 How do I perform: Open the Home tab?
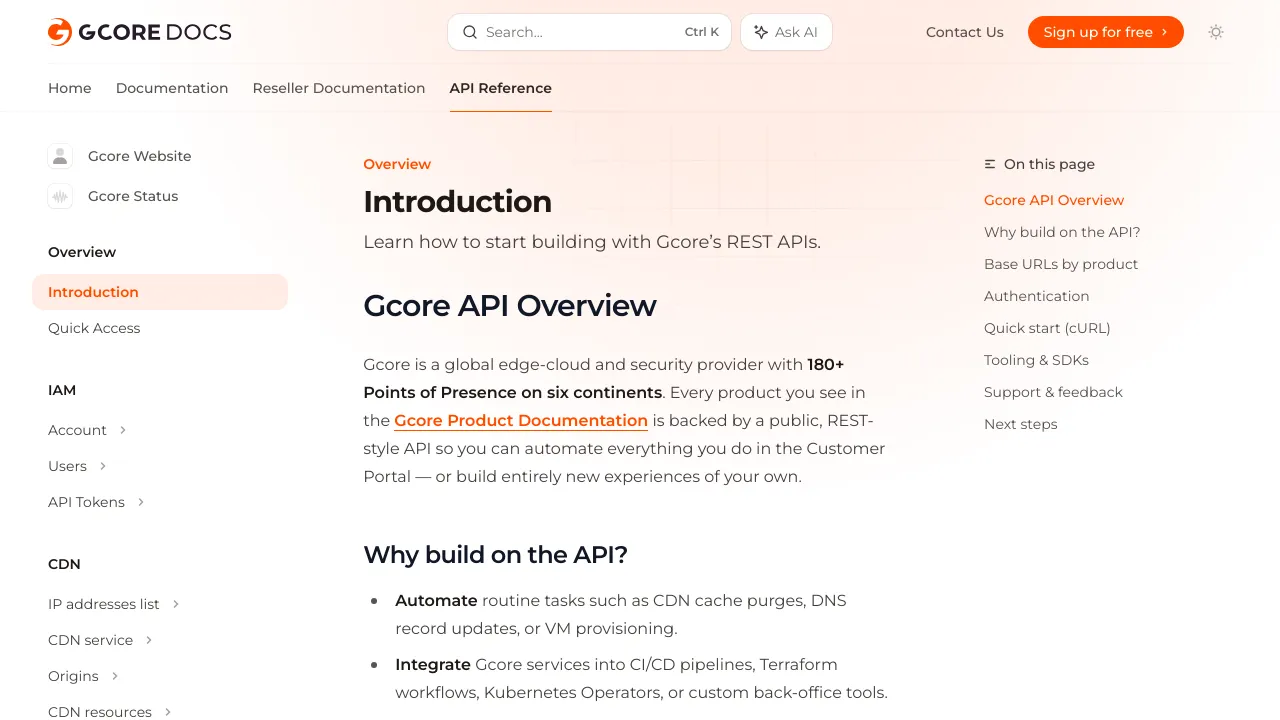click(70, 88)
